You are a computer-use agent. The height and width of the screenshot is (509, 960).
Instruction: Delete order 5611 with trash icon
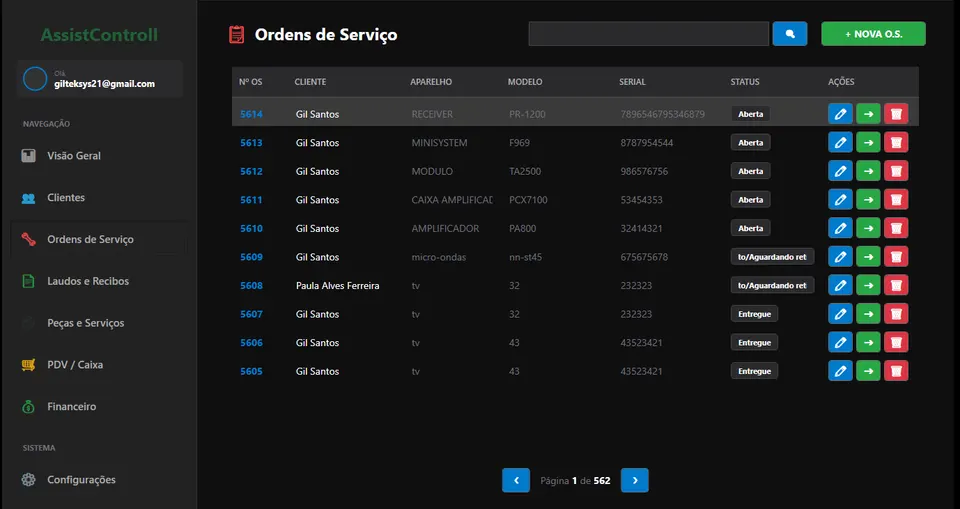[896, 200]
